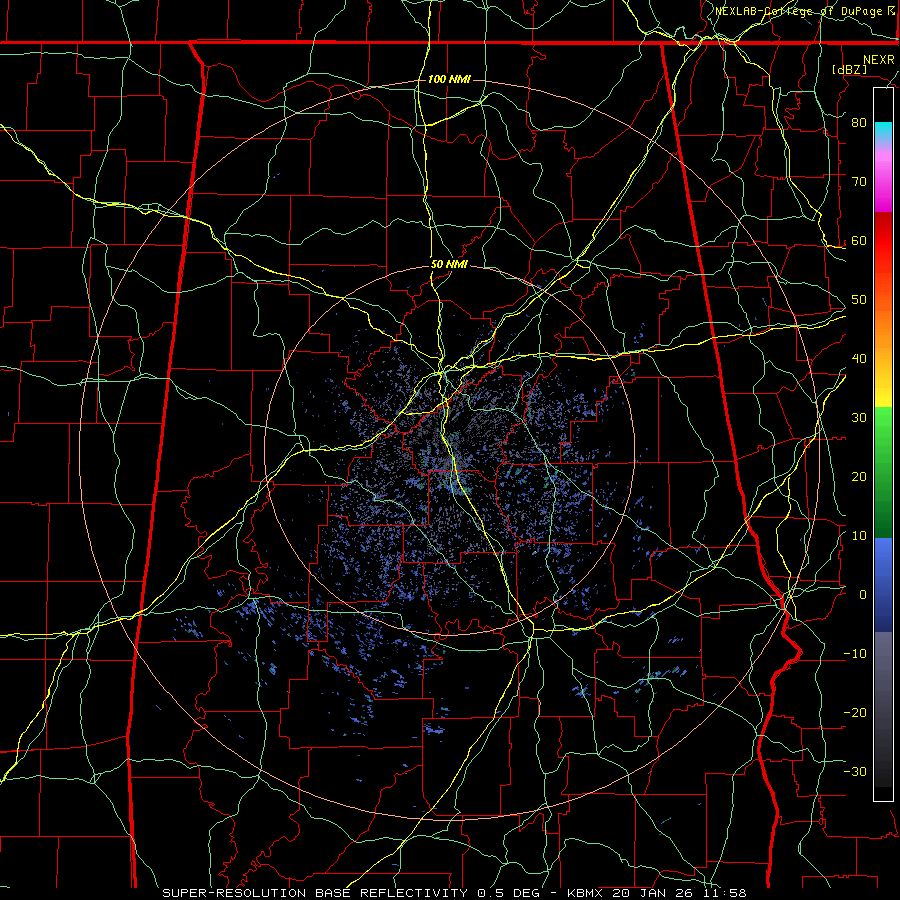Click the NEXLAB-College of DuPage watermark text
The height and width of the screenshot is (900, 900).
(x=804, y=11)
